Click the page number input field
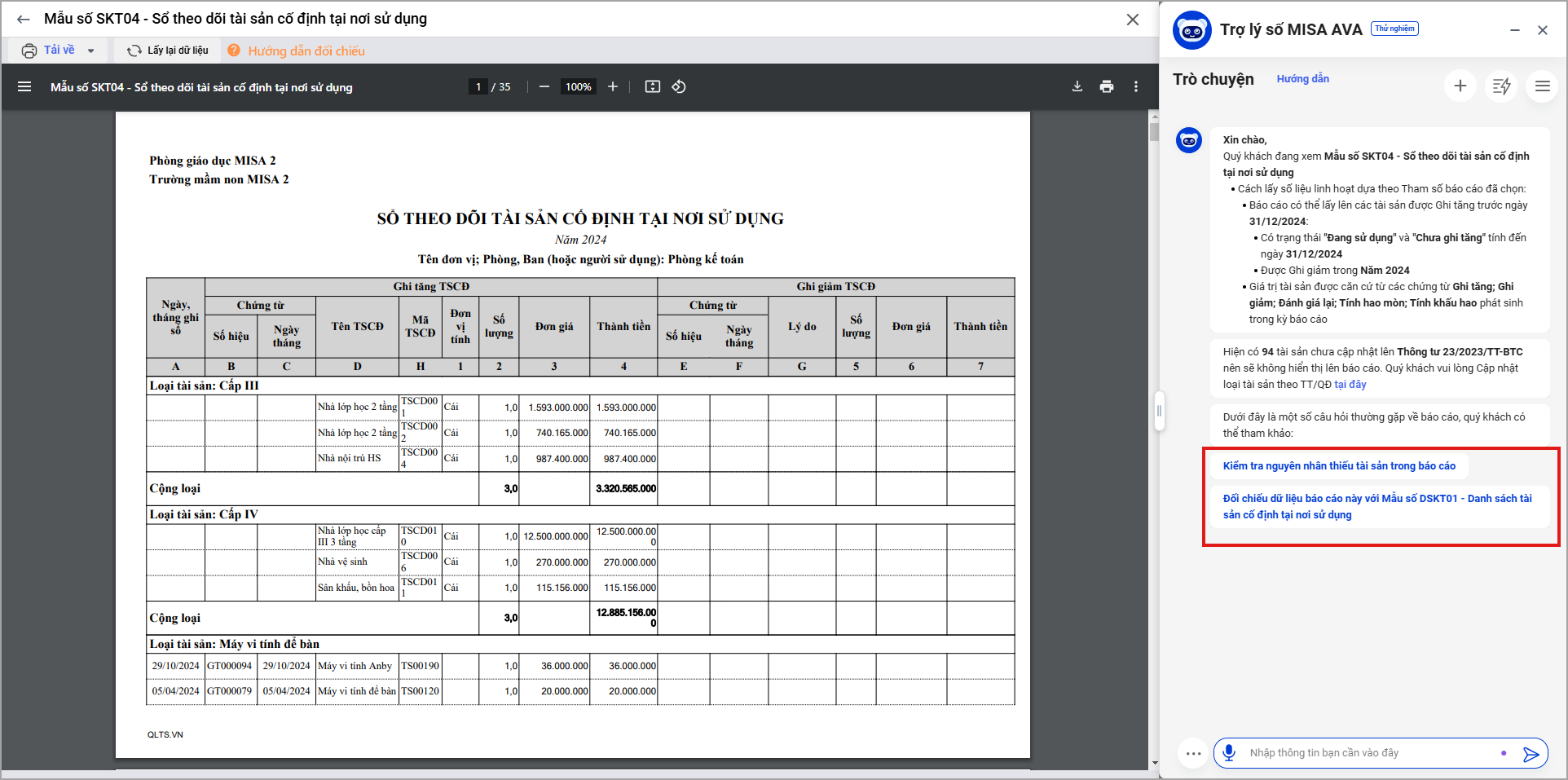This screenshot has width=1568, height=780. (x=478, y=86)
